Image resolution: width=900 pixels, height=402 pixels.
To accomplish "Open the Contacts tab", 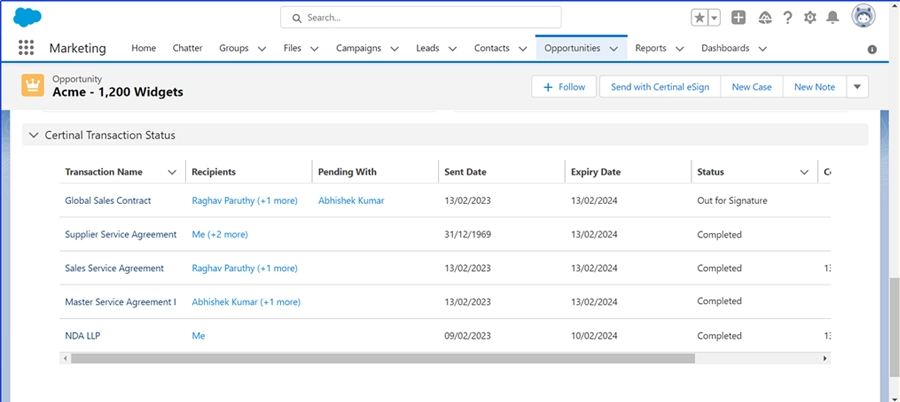I will [x=491, y=48].
